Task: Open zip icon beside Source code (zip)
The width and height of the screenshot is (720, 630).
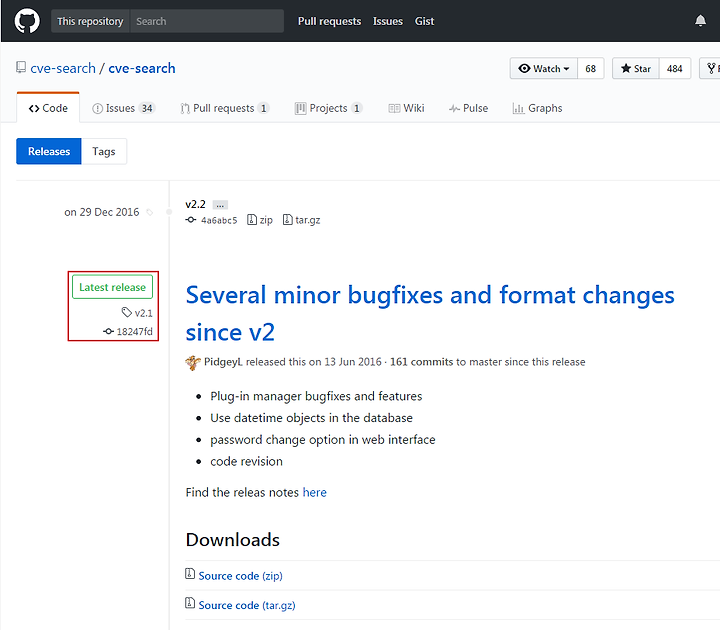Action: tap(190, 574)
